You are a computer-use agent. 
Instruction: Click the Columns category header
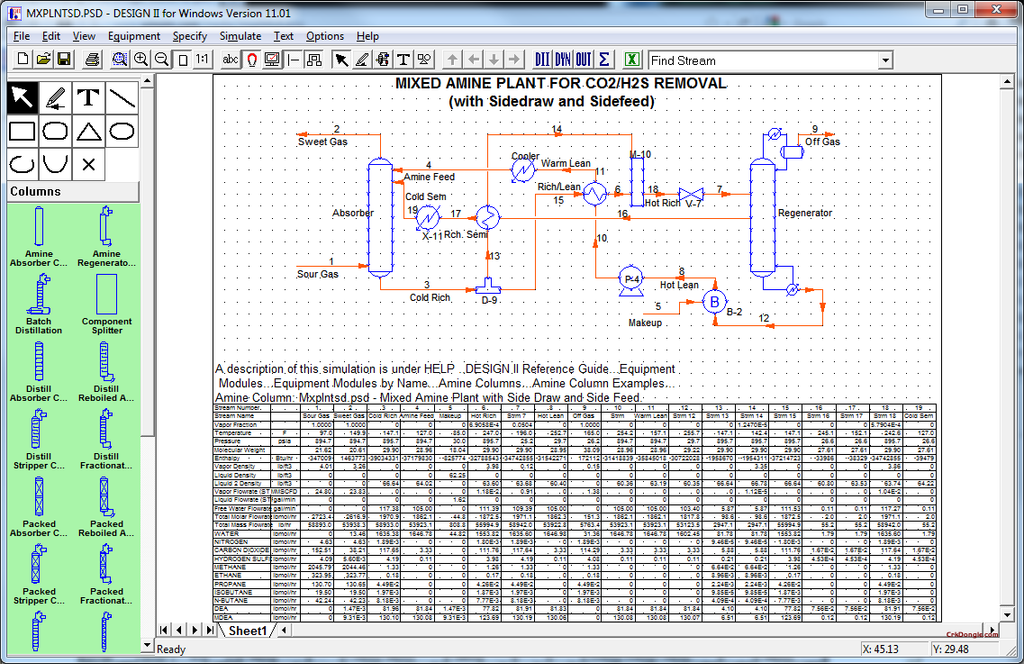[x=73, y=191]
